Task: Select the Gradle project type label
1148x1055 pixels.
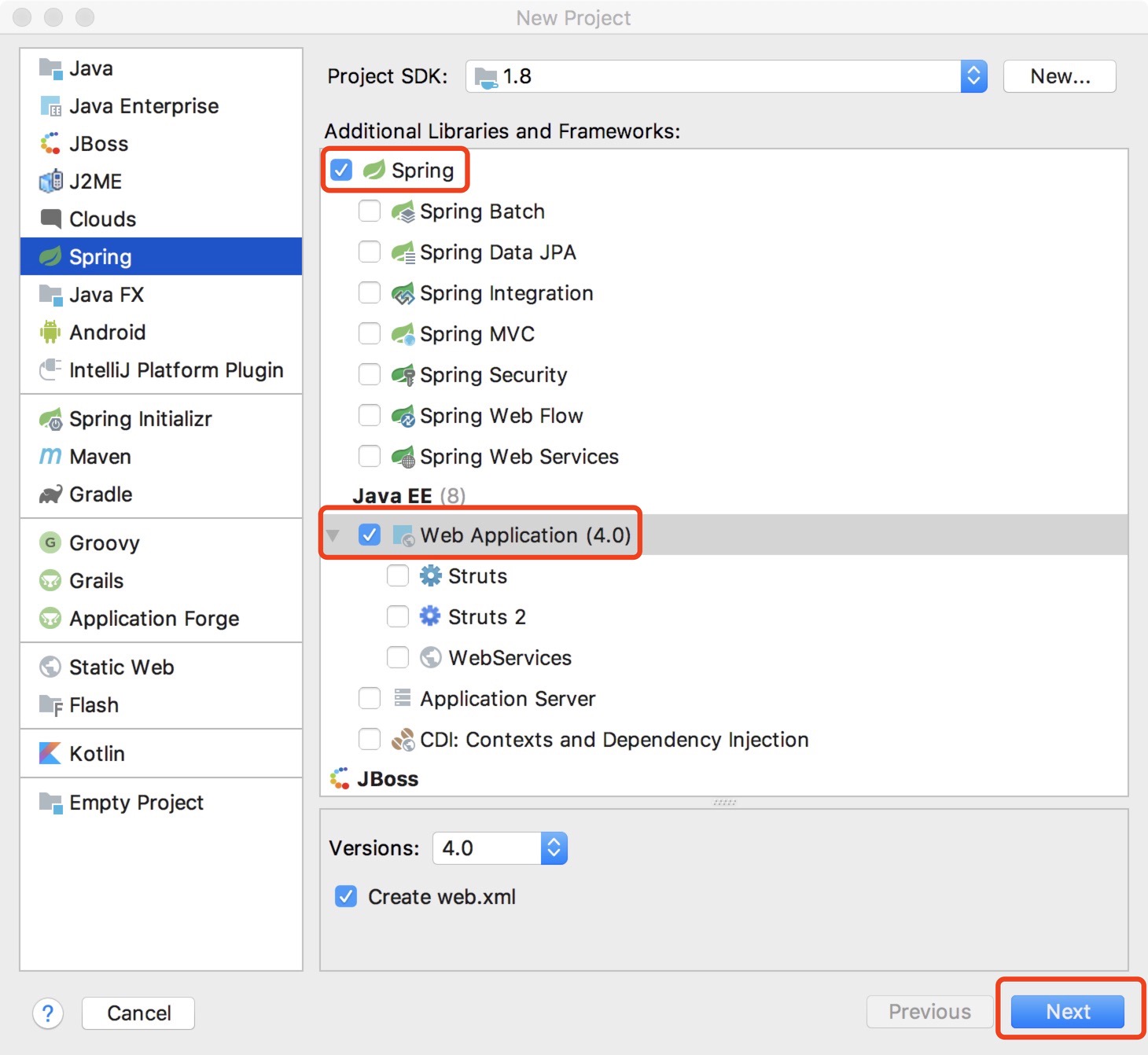Action: 101,494
